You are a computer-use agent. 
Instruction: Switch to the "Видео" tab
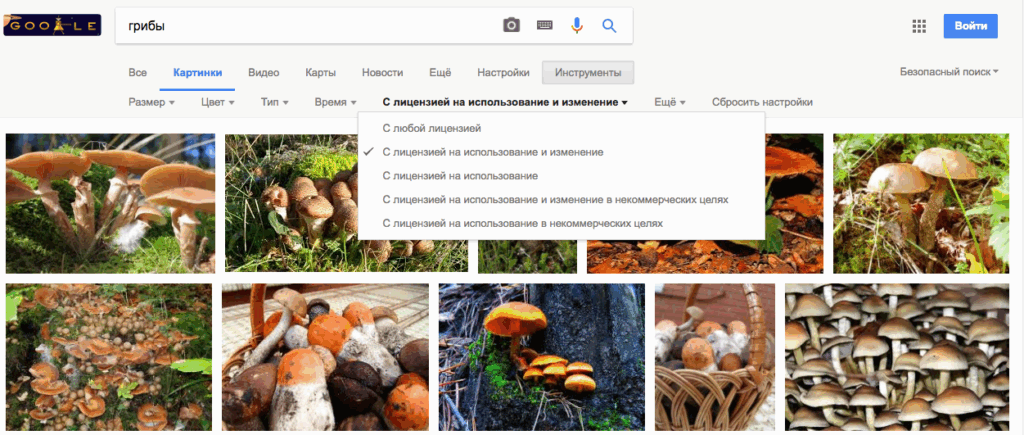click(x=263, y=73)
